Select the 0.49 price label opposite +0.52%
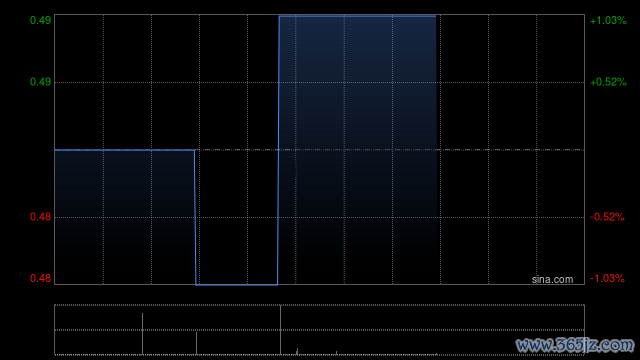Viewport: 640px width, 360px height. click(x=40, y=82)
